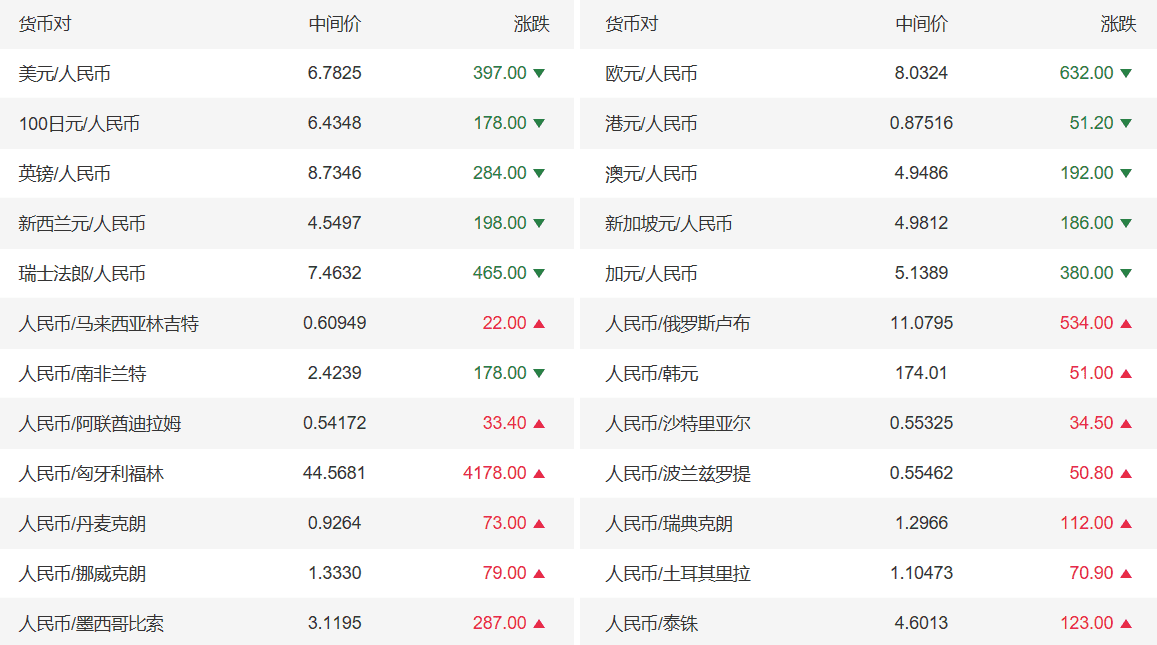Viewport: 1157px width, 645px height.
Task: Click the 174.01 mid-price value
Action: [921, 373]
